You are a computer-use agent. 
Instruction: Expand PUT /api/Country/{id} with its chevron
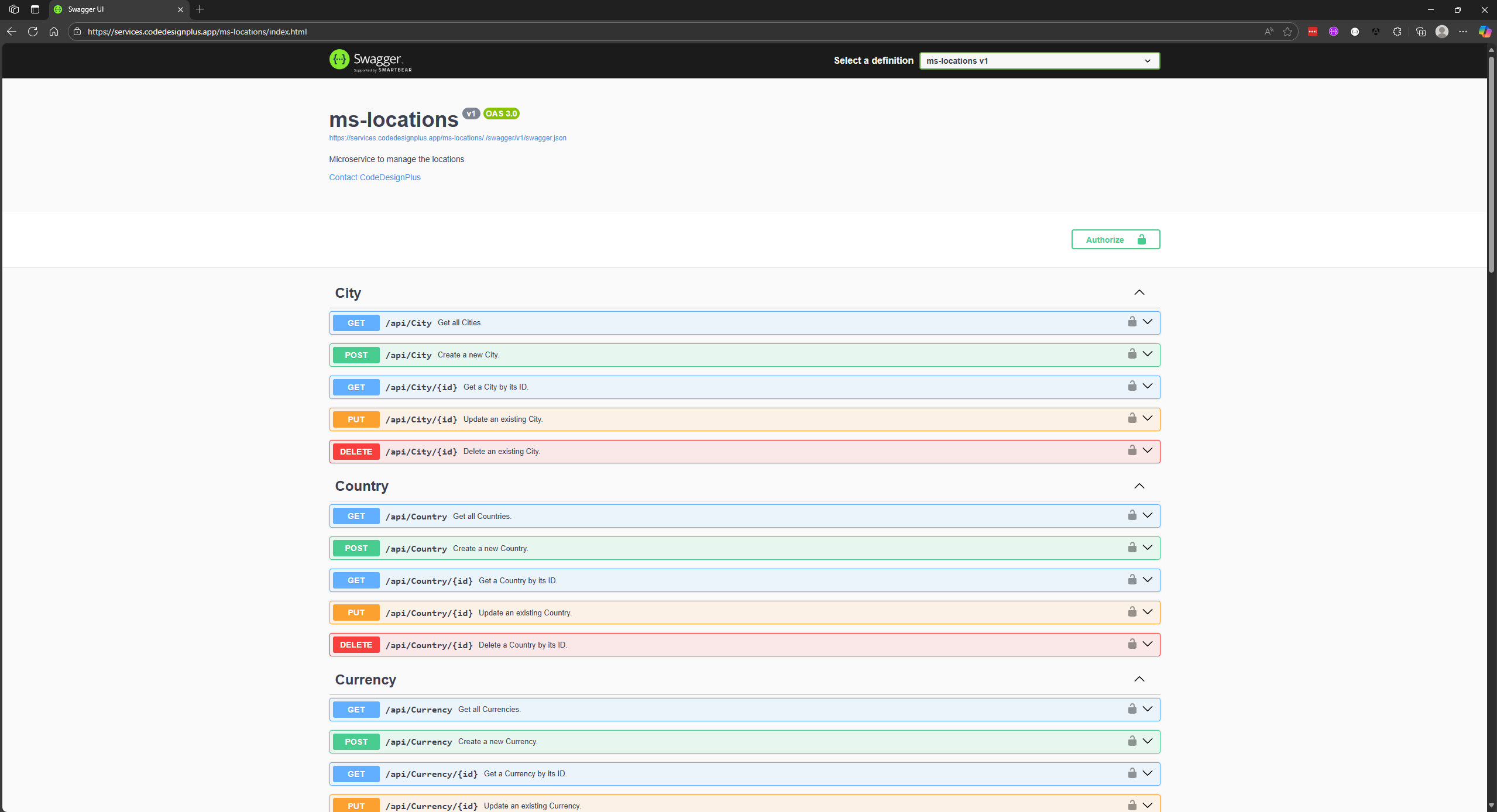click(x=1147, y=612)
